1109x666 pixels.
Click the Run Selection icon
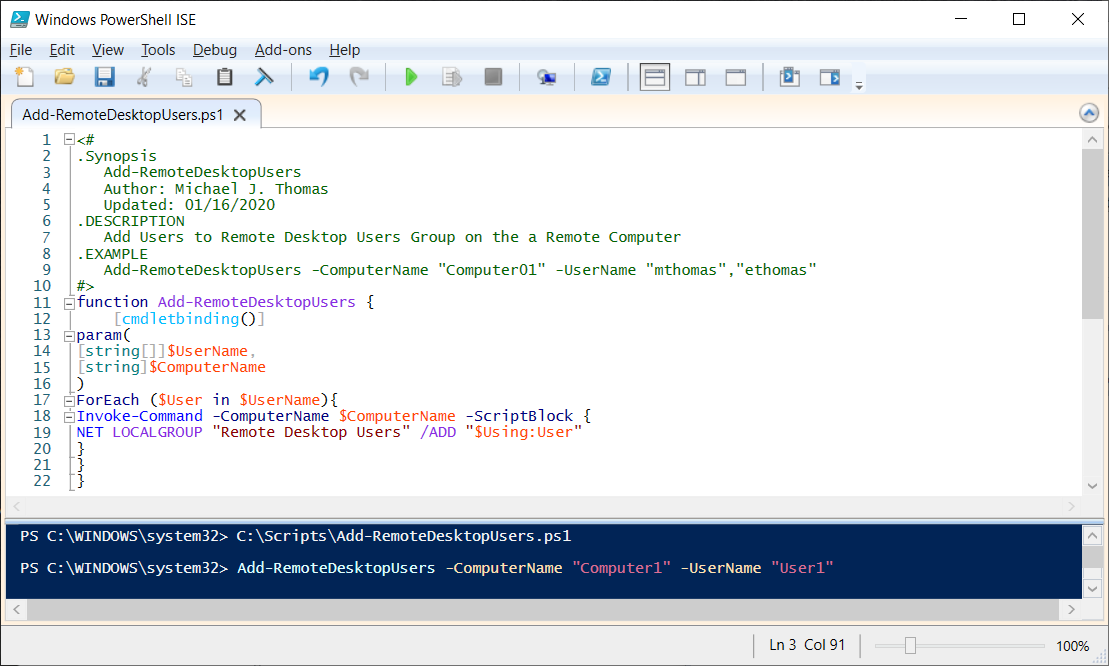click(451, 76)
